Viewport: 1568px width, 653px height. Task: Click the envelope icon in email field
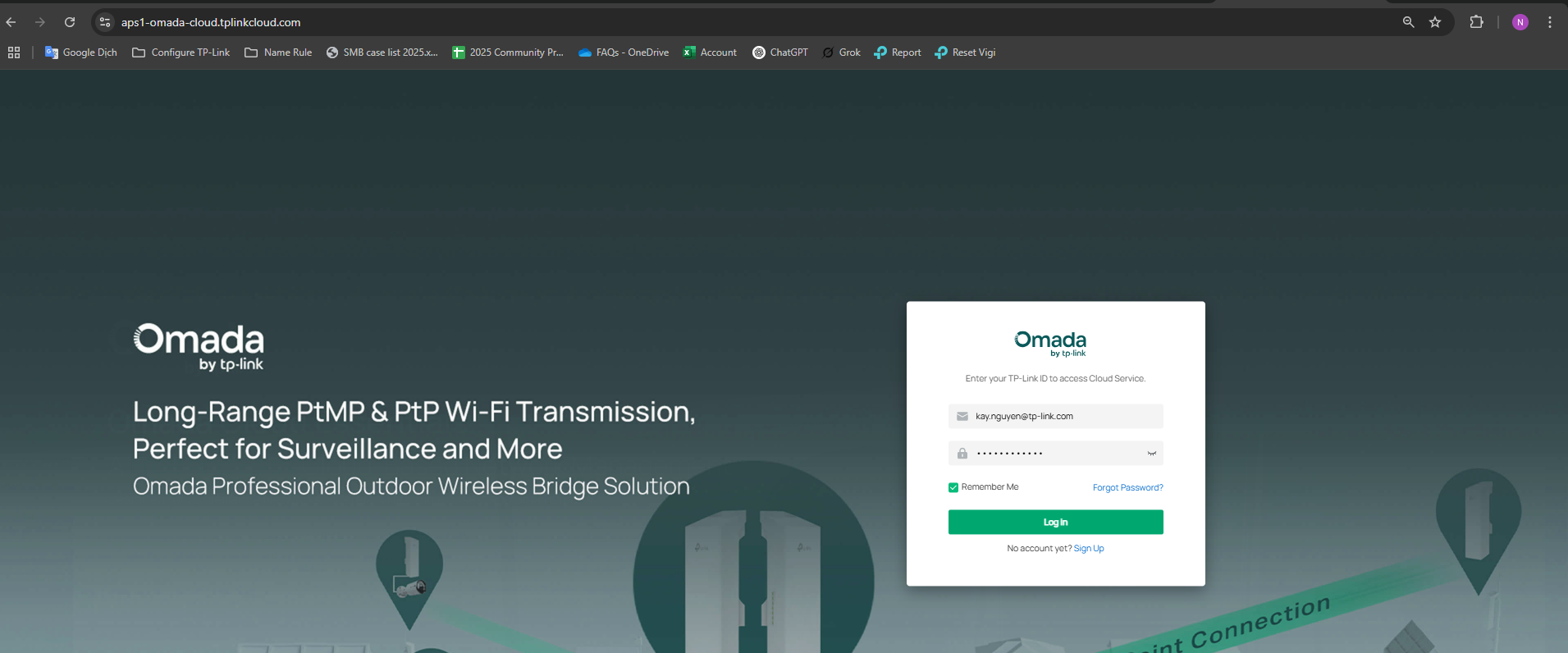point(962,416)
